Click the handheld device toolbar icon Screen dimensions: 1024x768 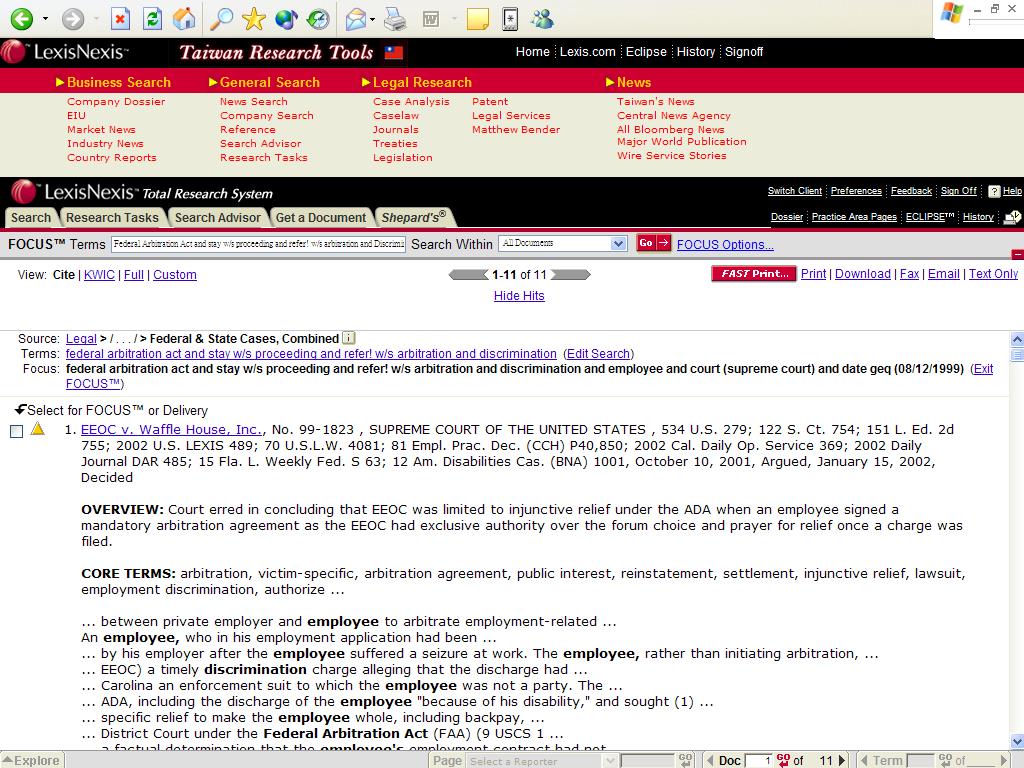coord(510,18)
